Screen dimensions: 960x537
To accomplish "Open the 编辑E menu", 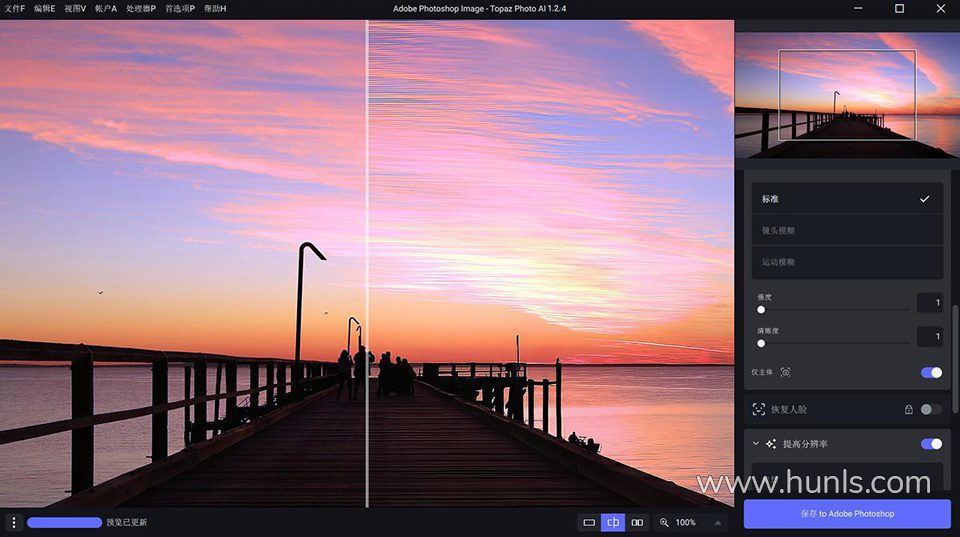I will [x=44, y=9].
